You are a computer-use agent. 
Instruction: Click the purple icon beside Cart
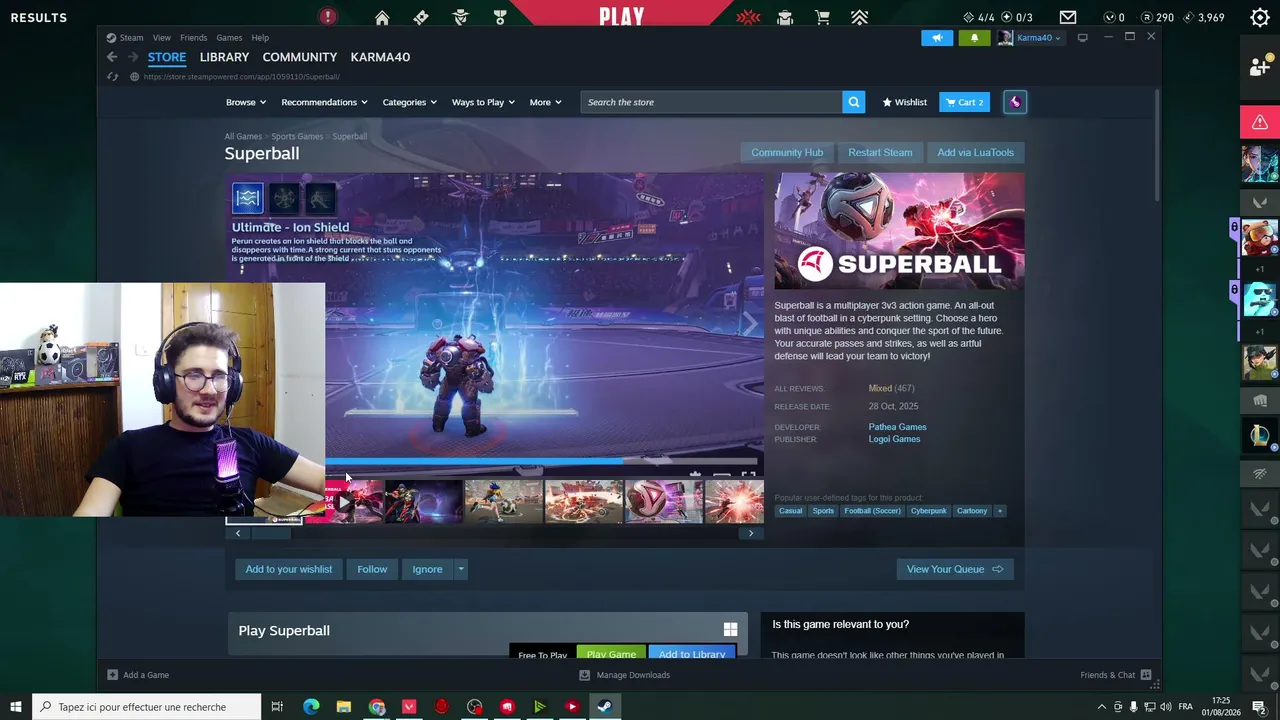pos(1015,102)
